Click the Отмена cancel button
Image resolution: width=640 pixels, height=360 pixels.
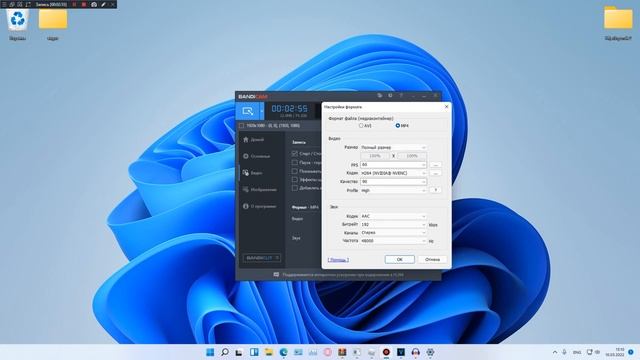tap(432, 260)
